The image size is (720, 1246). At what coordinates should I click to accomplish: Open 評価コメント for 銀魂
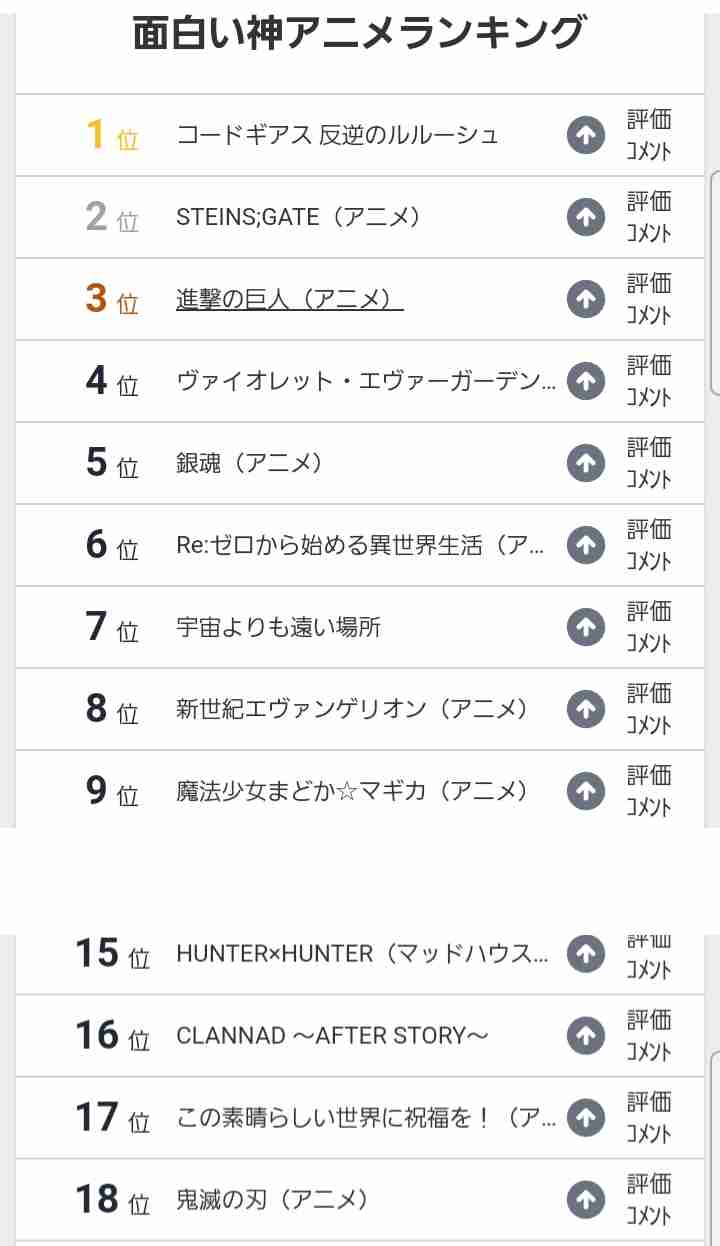tap(649, 463)
